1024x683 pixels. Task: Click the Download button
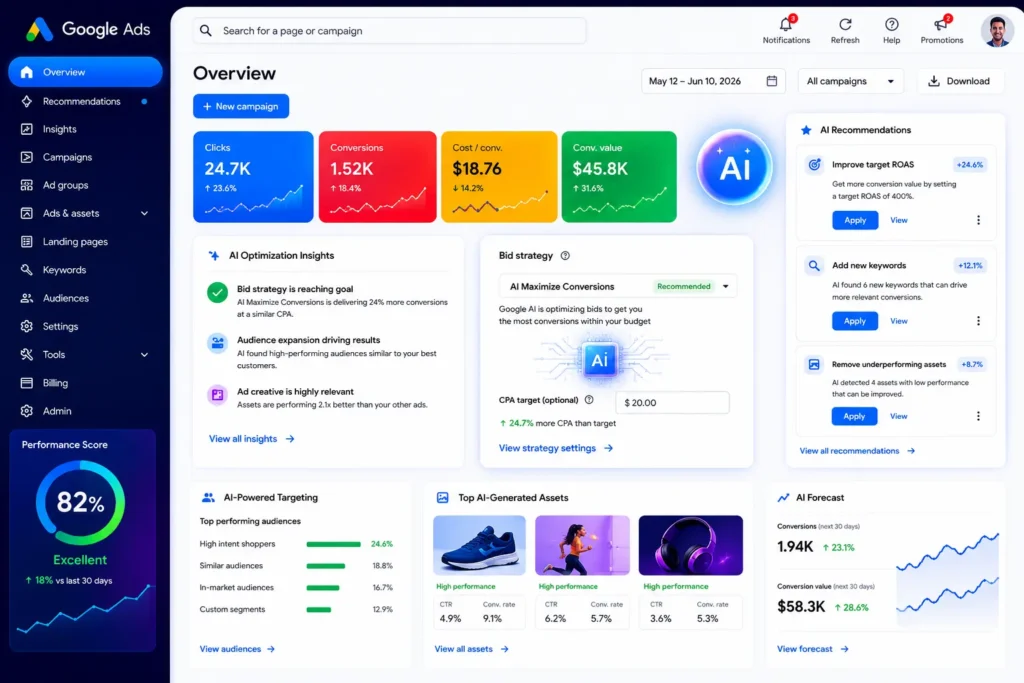pos(960,81)
